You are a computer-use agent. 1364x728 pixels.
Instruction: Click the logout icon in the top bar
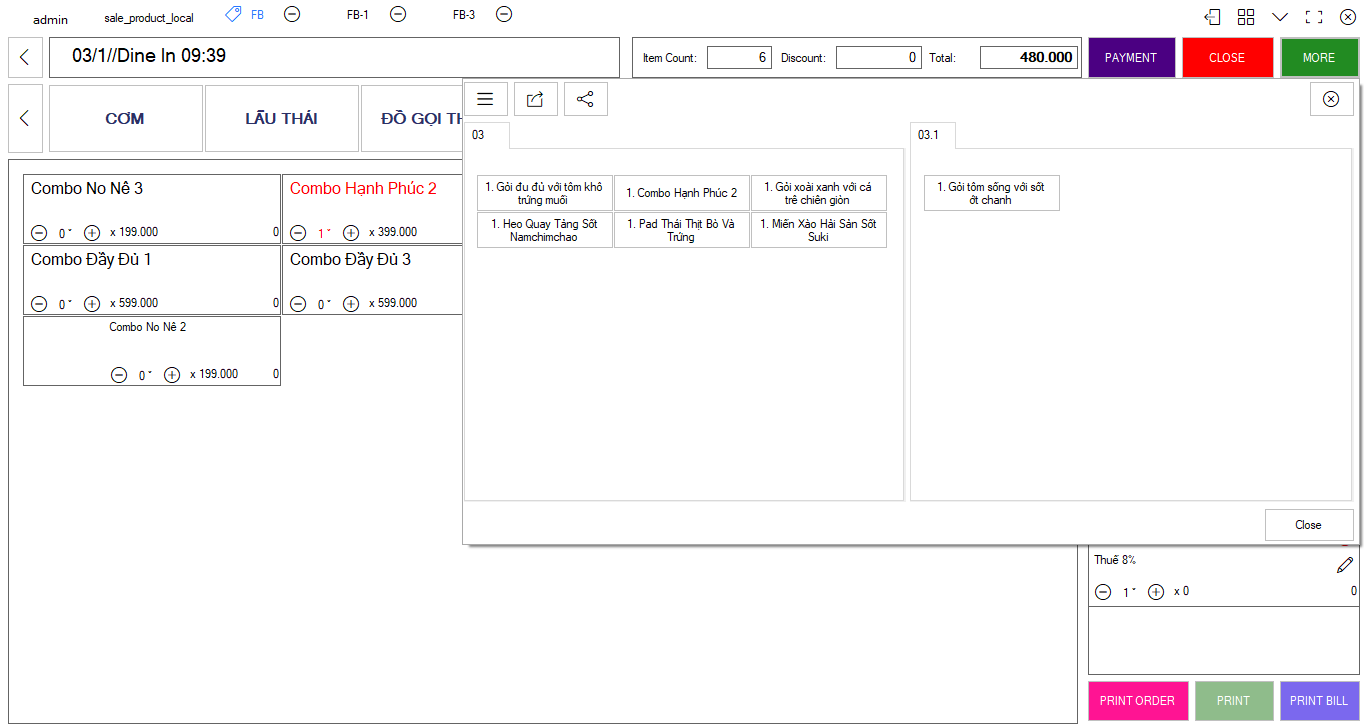pyautogui.click(x=1212, y=17)
